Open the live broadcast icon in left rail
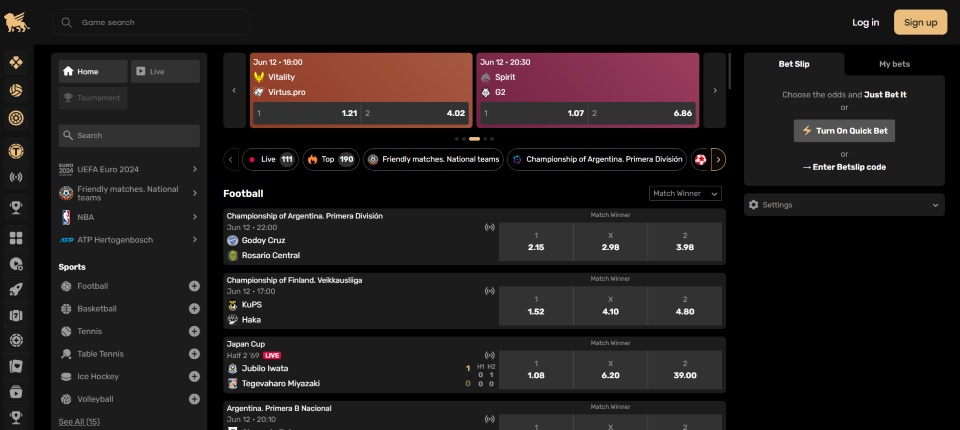 (16, 178)
